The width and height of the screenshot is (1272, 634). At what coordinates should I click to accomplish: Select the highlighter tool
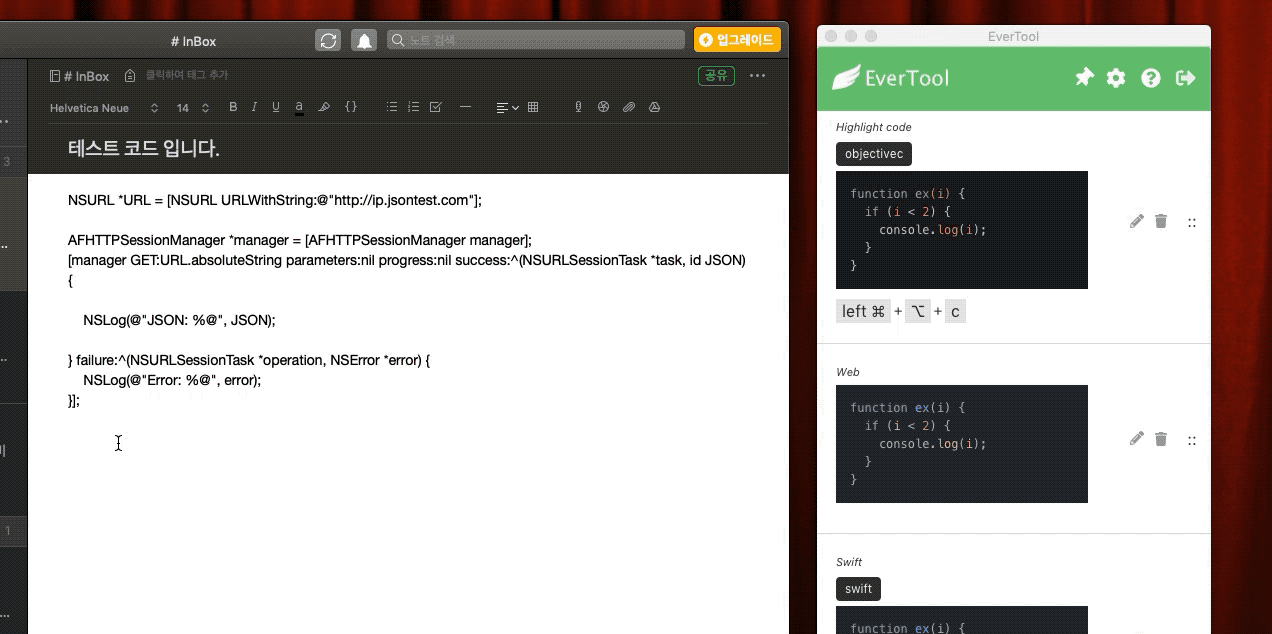(x=324, y=107)
